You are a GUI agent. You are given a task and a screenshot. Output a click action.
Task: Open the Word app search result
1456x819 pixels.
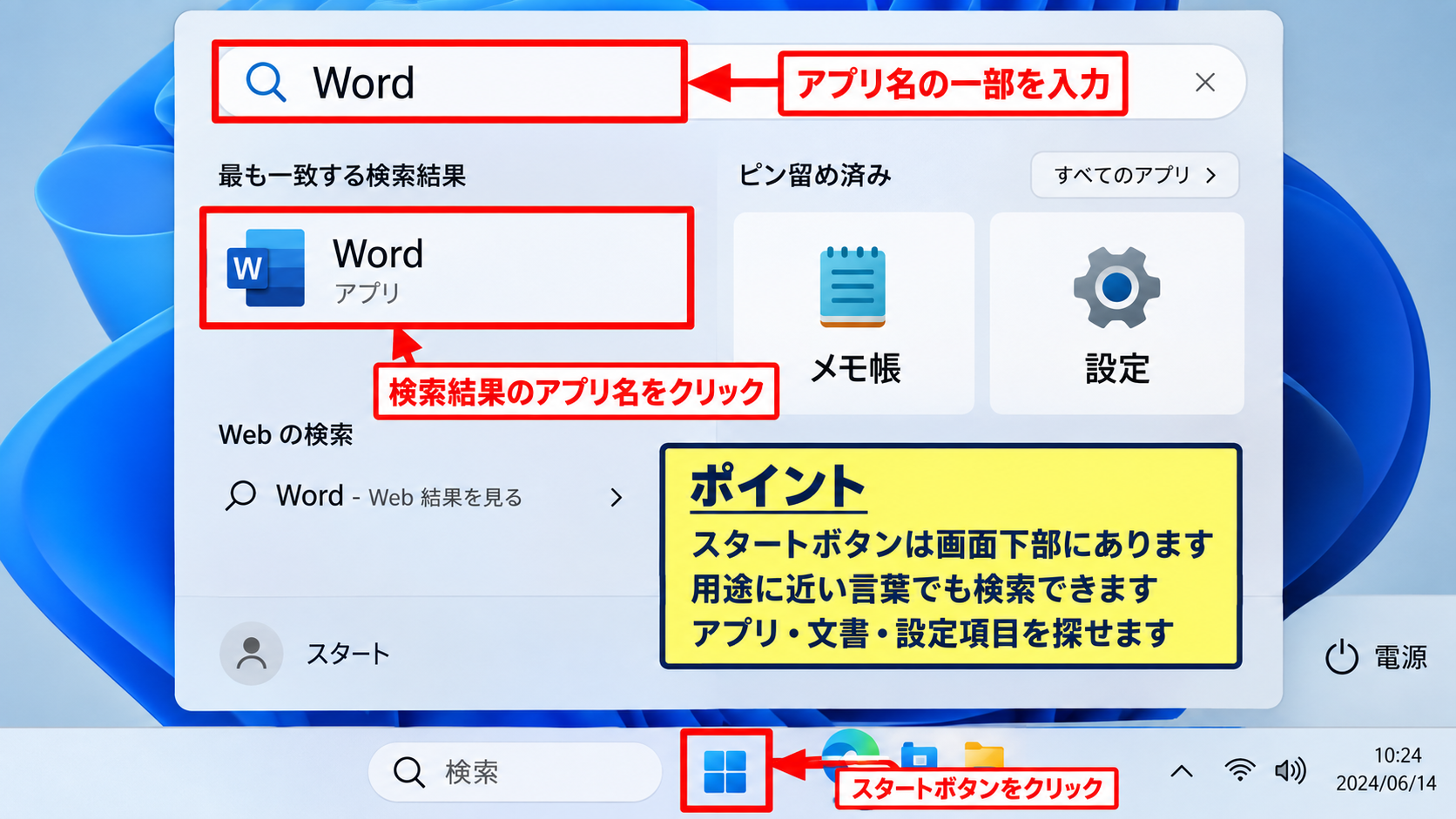pyautogui.click(x=447, y=268)
